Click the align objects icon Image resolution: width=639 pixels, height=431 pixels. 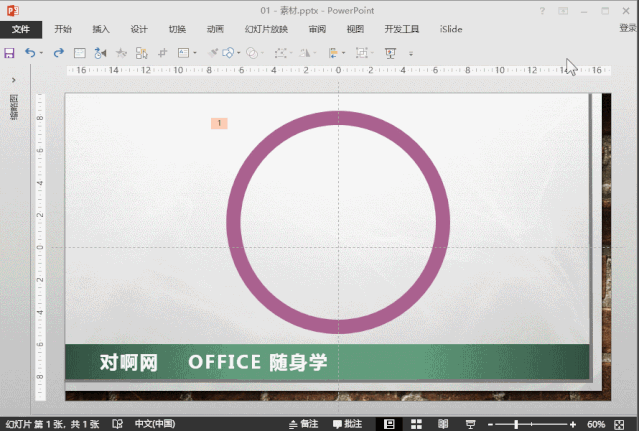pyautogui.click(x=333, y=53)
